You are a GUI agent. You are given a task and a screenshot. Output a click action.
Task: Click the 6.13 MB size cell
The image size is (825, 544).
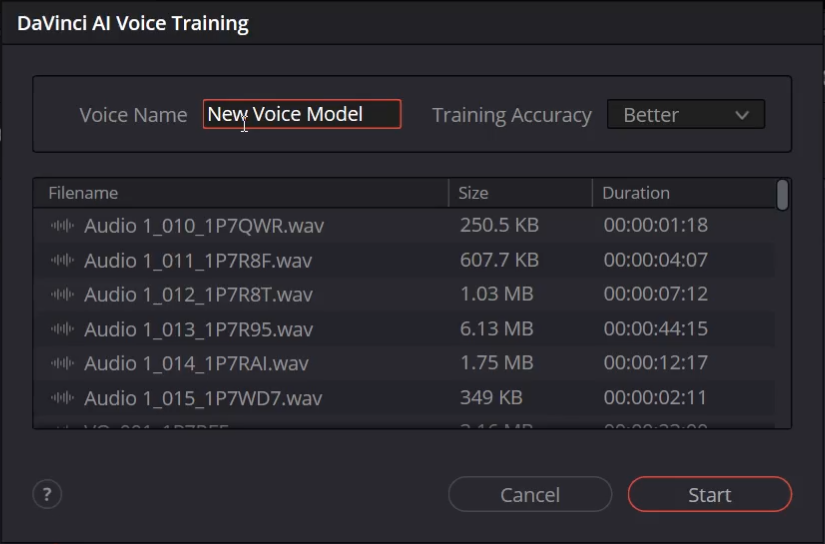coord(497,329)
